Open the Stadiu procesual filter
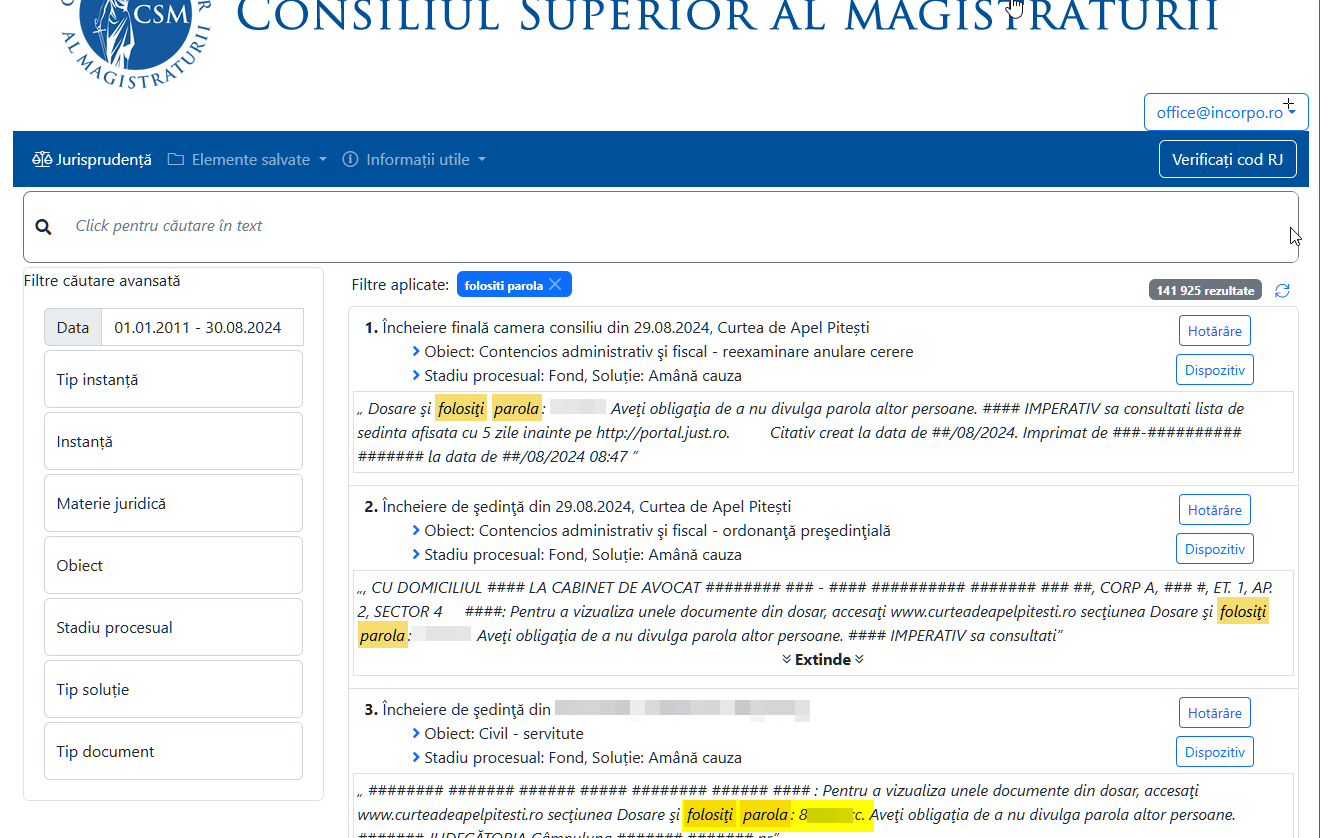The height and width of the screenshot is (838, 1320). click(x=173, y=628)
